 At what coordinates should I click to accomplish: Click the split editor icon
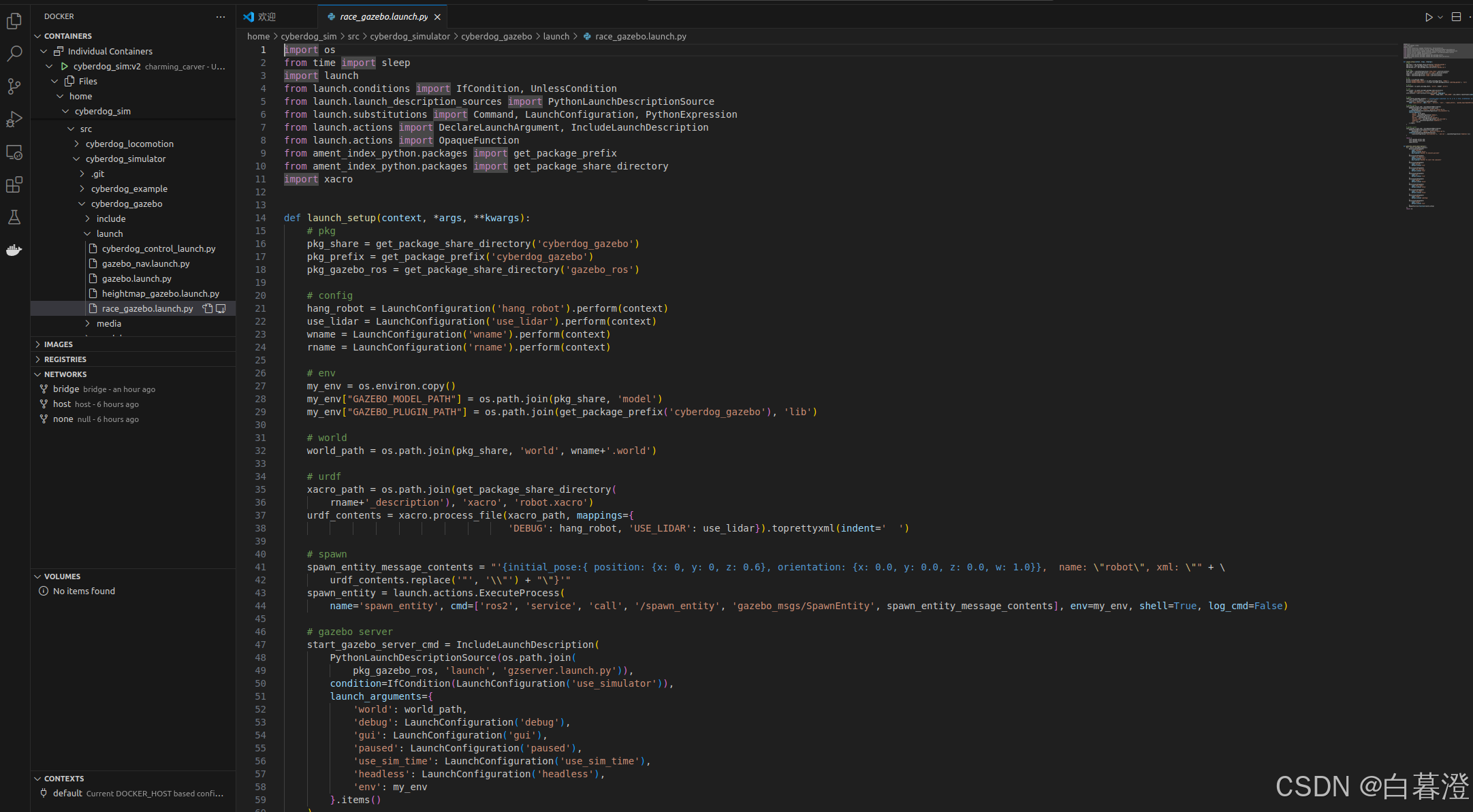coord(1456,17)
